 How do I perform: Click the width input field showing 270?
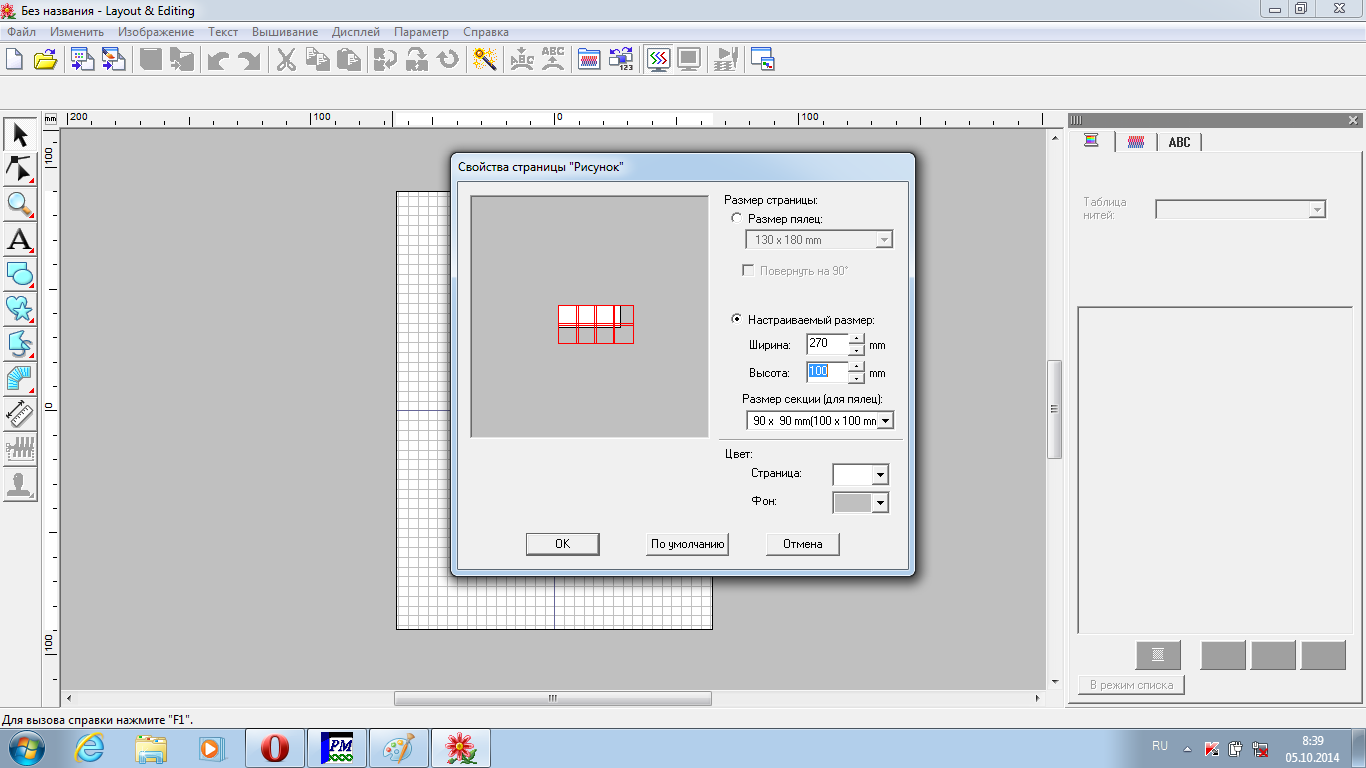tap(827, 344)
